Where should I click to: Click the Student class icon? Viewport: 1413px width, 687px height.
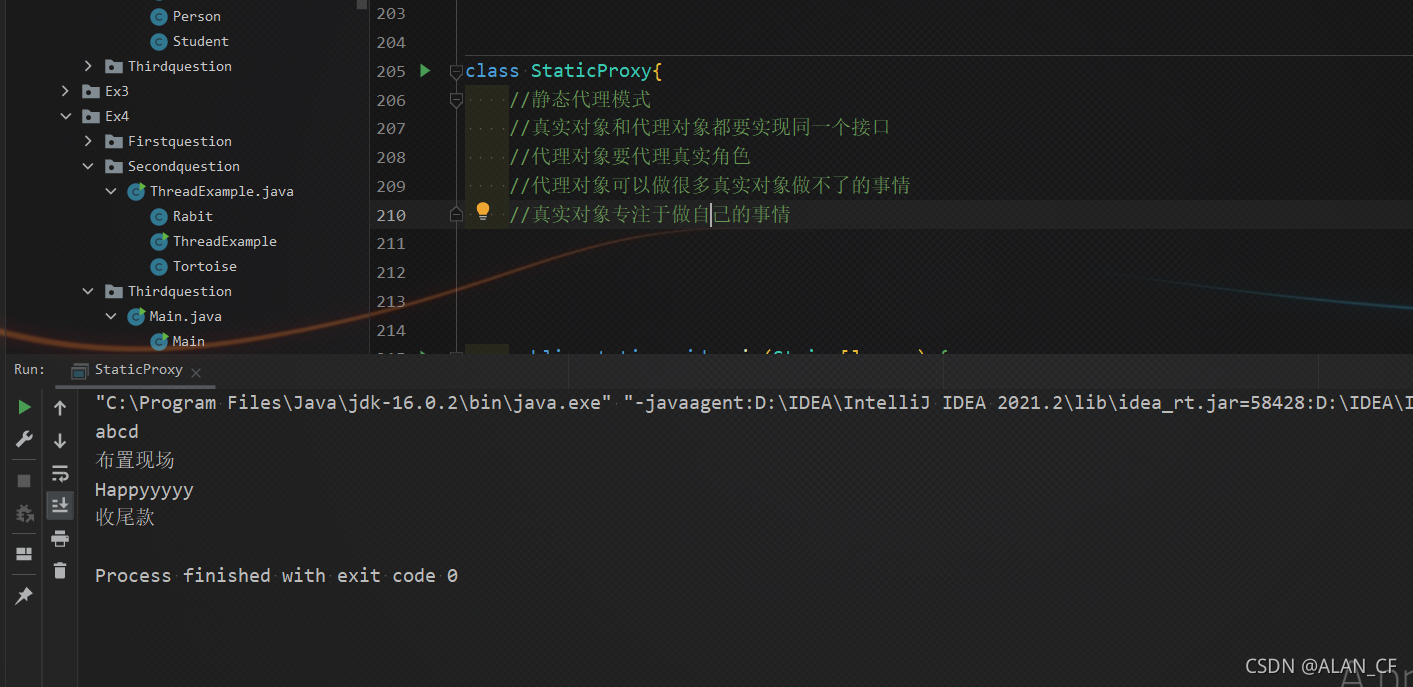pyautogui.click(x=158, y=41)
